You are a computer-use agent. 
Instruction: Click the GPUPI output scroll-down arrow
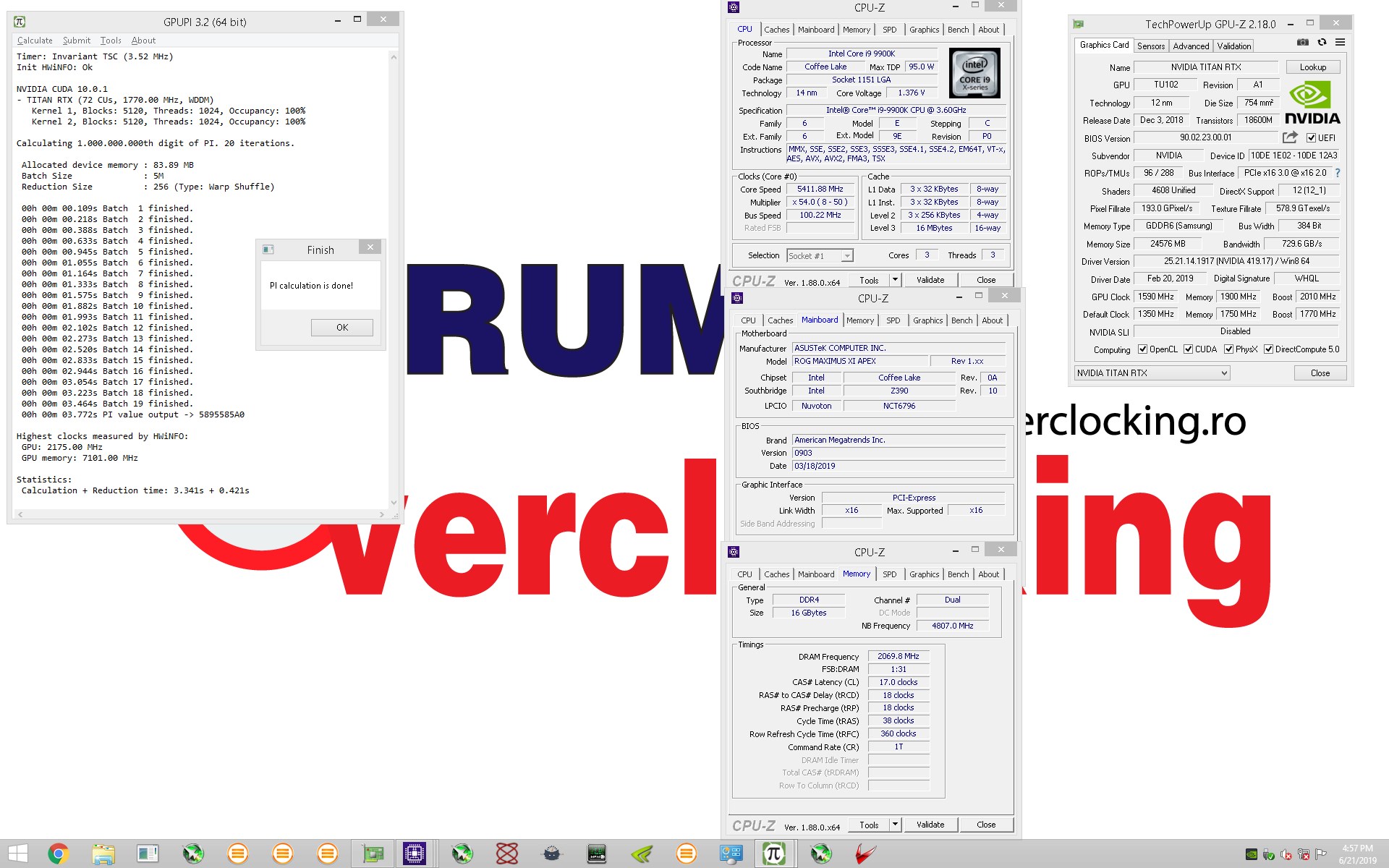coord(394,502)
